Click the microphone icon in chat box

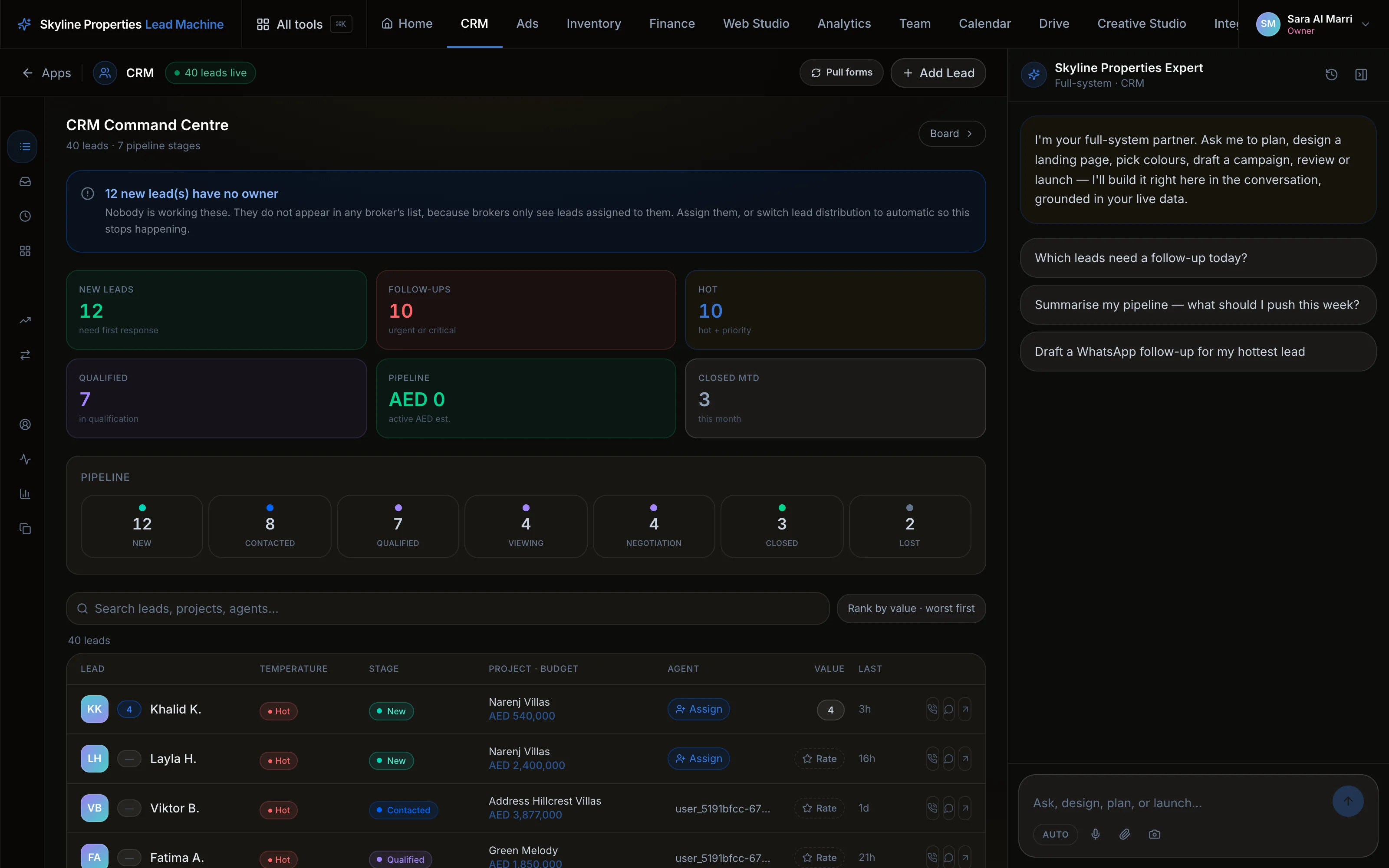[x=1096, y=834]
